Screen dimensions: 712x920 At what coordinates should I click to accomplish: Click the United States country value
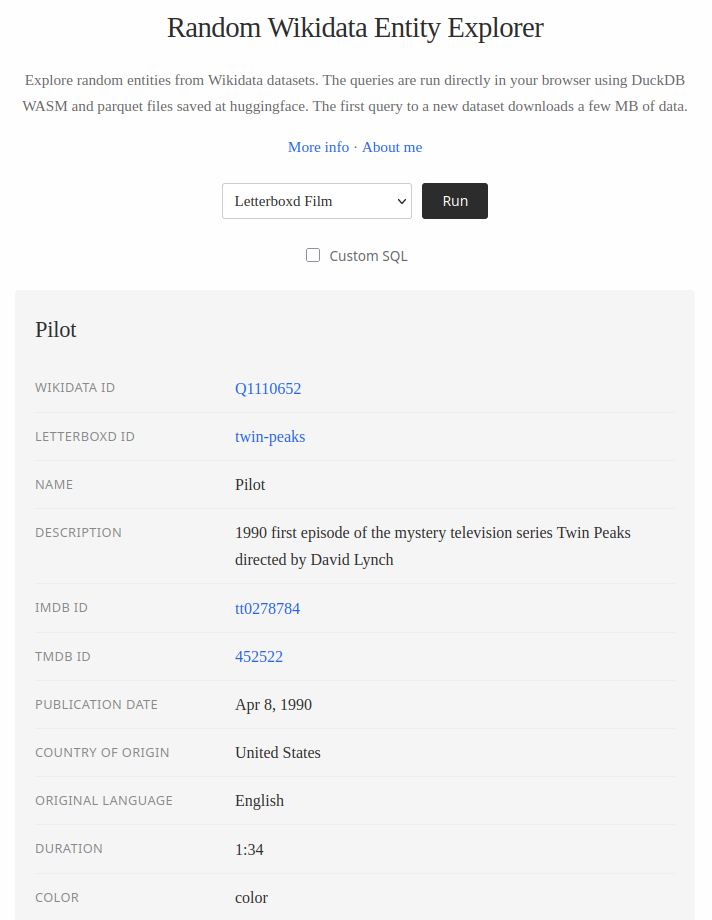pos(275,752)
